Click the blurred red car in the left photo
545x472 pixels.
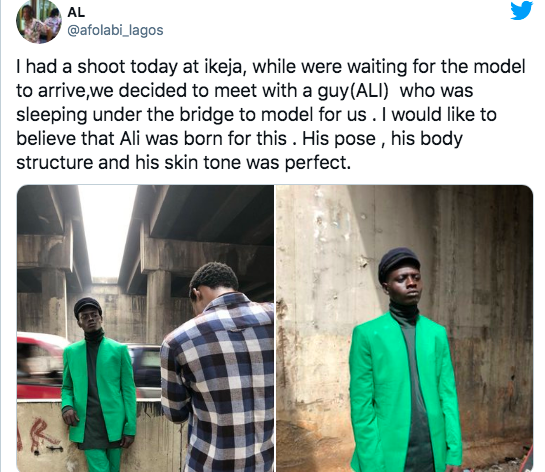tap(40, 365)
